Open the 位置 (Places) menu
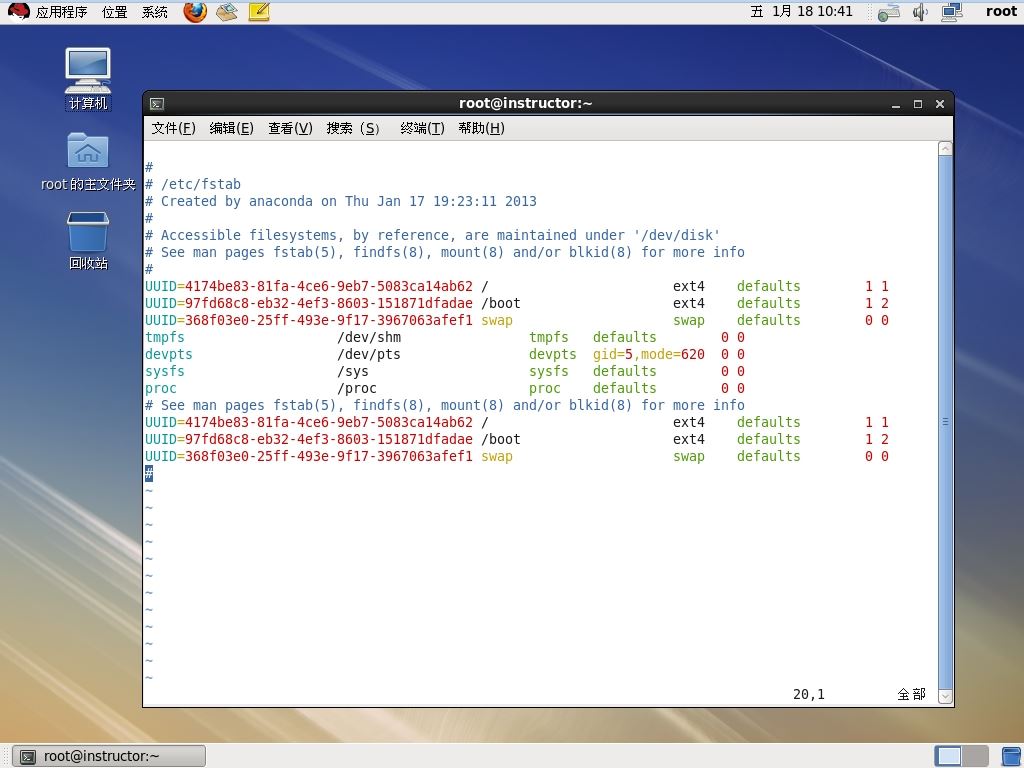The width and height of the screenshot is (1024, 768). pyautogui.click(x=114, y=12)
